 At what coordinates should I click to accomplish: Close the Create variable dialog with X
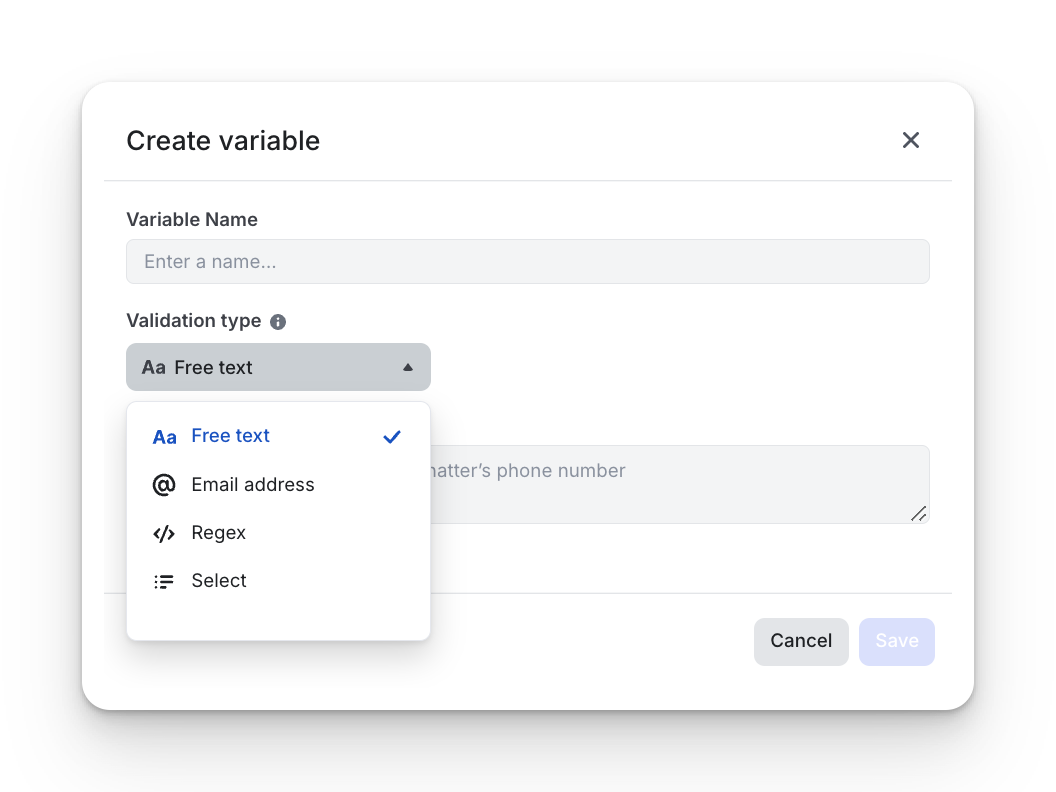click(911, 140)
